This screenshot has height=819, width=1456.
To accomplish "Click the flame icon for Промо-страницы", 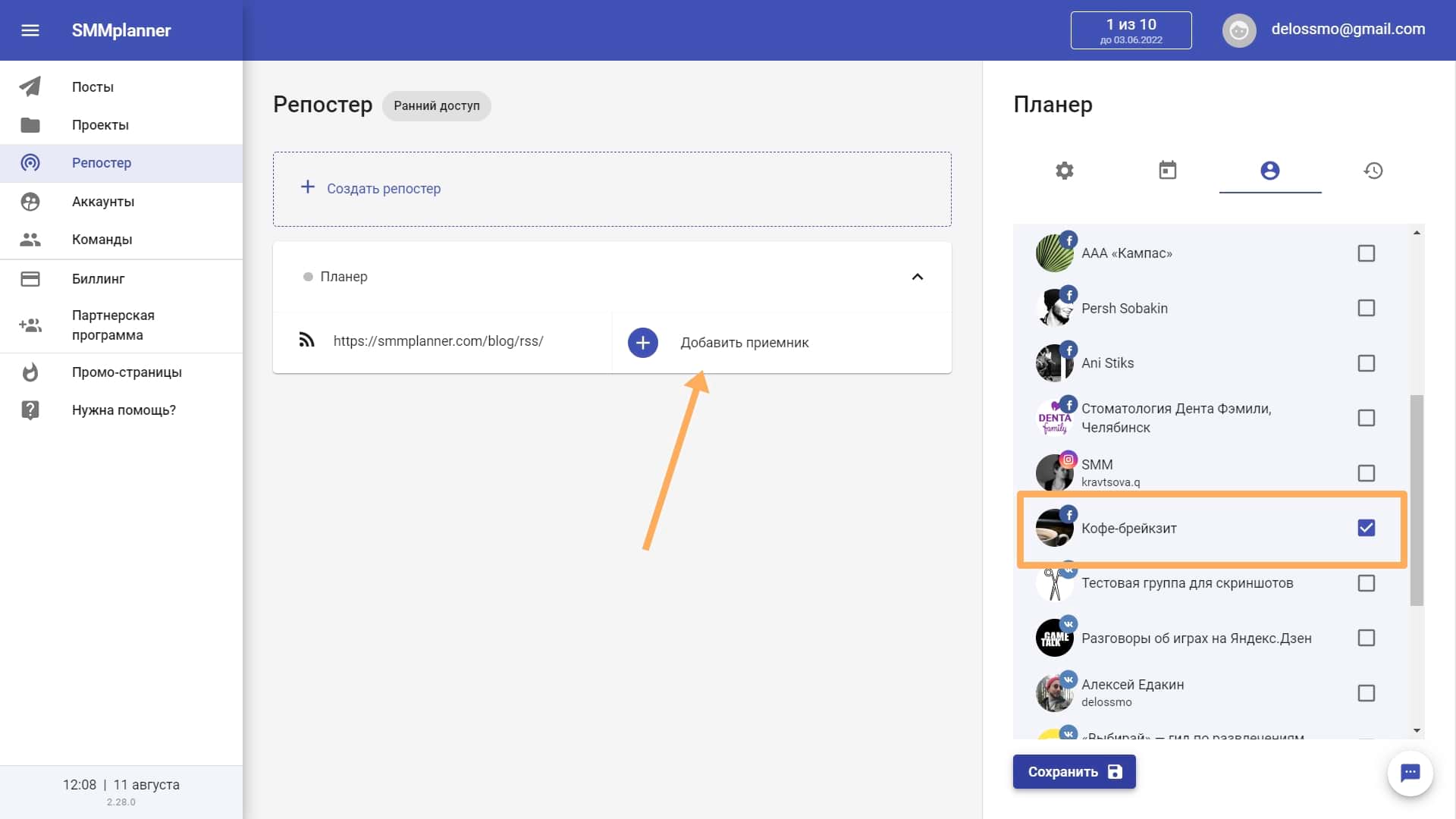I will tap(30, 372).
